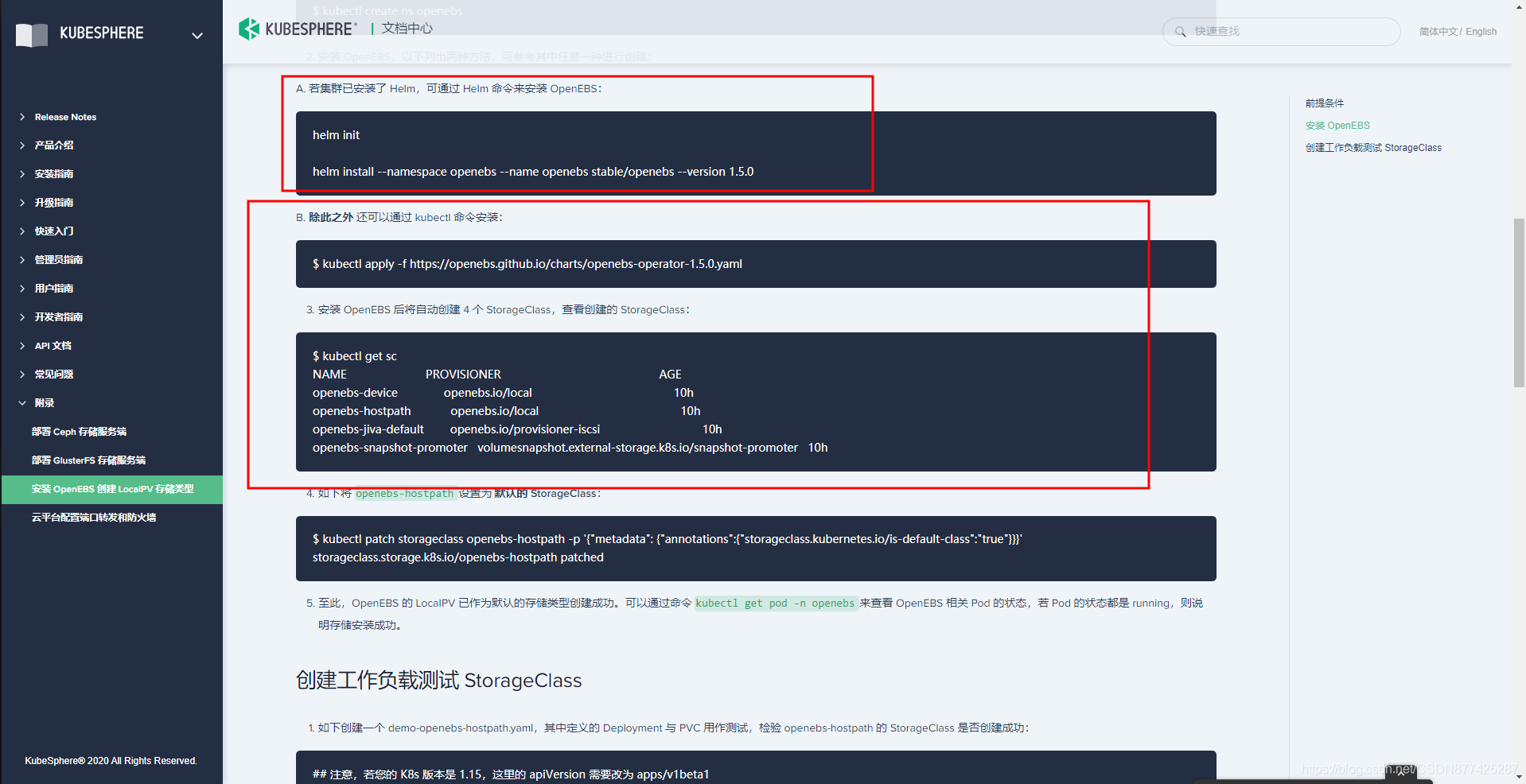The height and width of the screenshot is (784, 1526).
Task: Expand the API 文档 chevron
Action: pyautogui.click(x=22, y=346)
